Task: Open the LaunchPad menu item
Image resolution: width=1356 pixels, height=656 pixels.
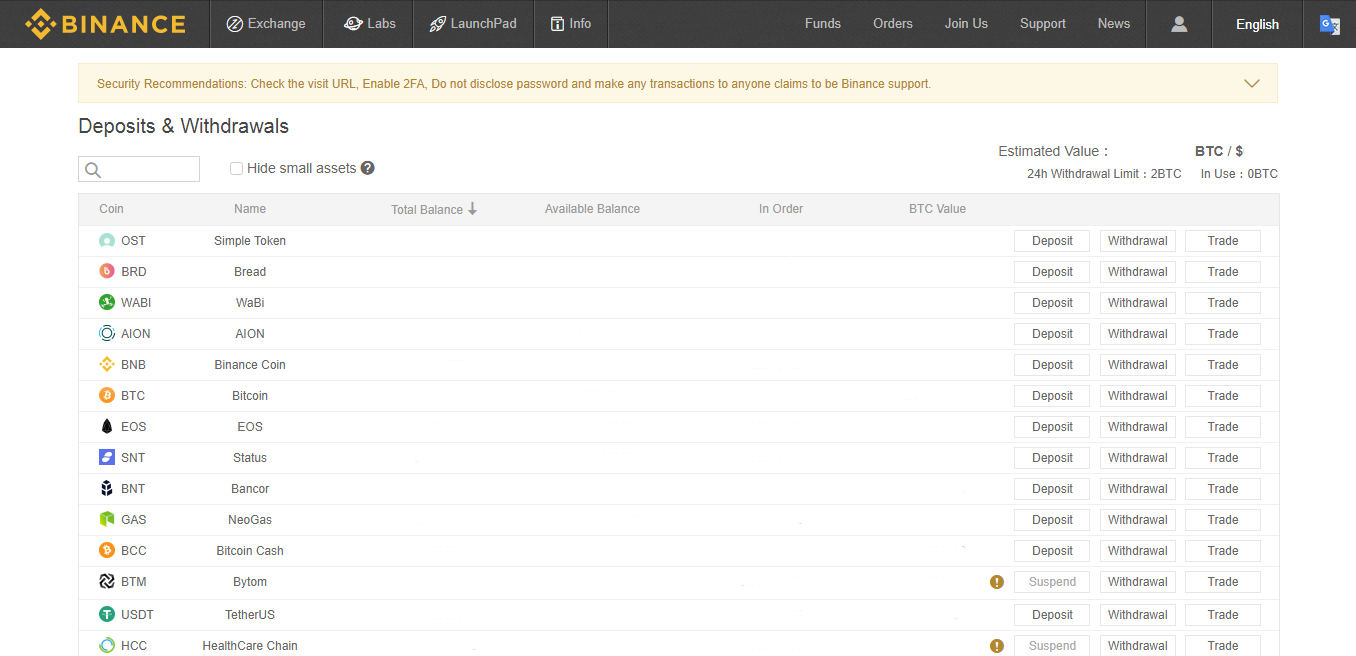Action: (x=473, y=24)
